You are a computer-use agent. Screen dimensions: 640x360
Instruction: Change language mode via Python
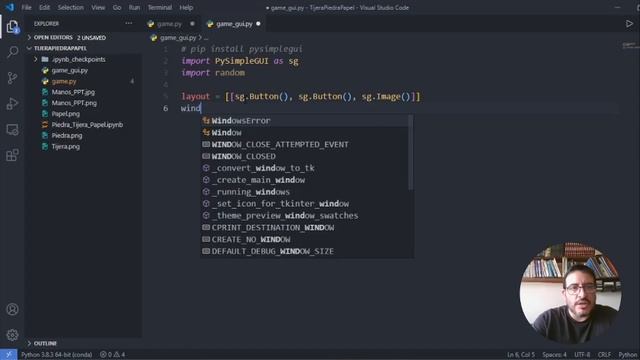628,355
